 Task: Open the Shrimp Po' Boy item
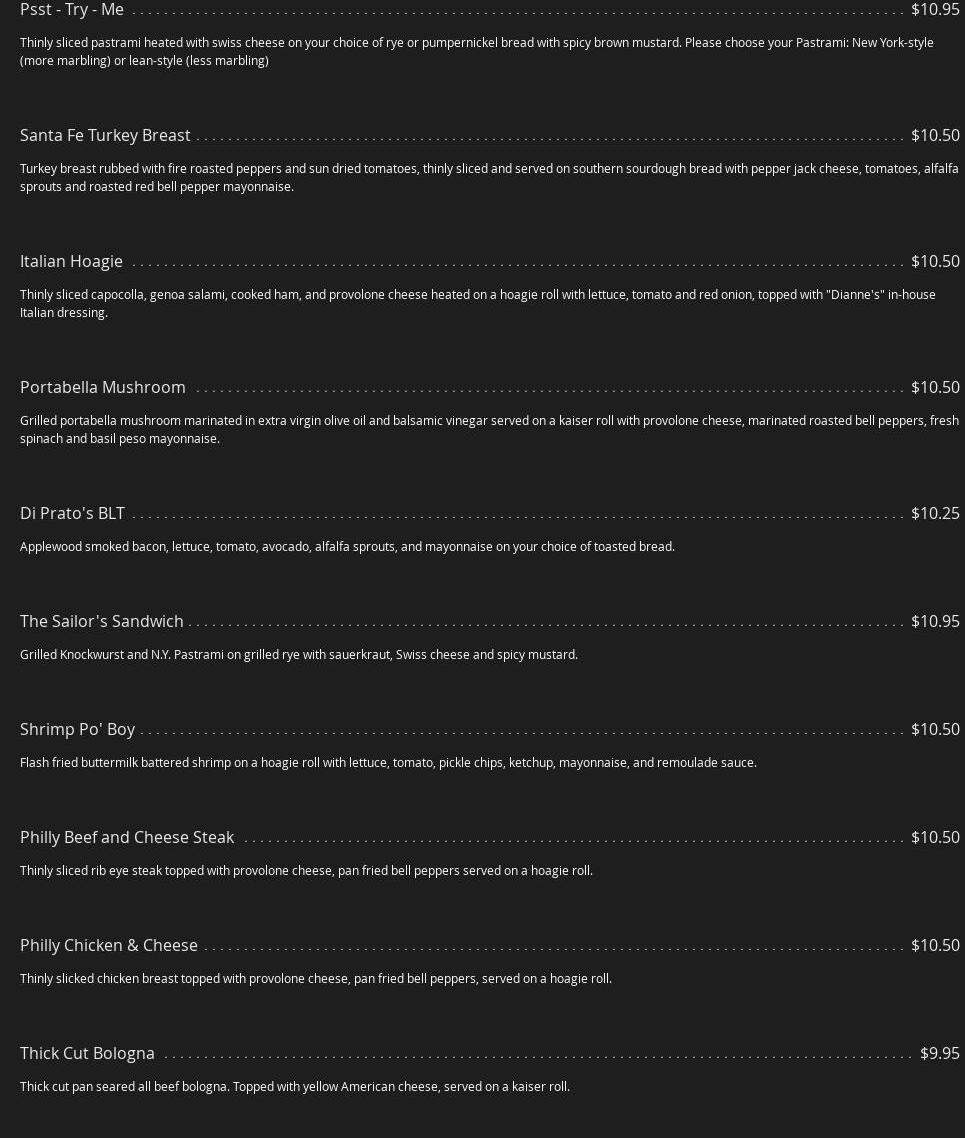77,729
